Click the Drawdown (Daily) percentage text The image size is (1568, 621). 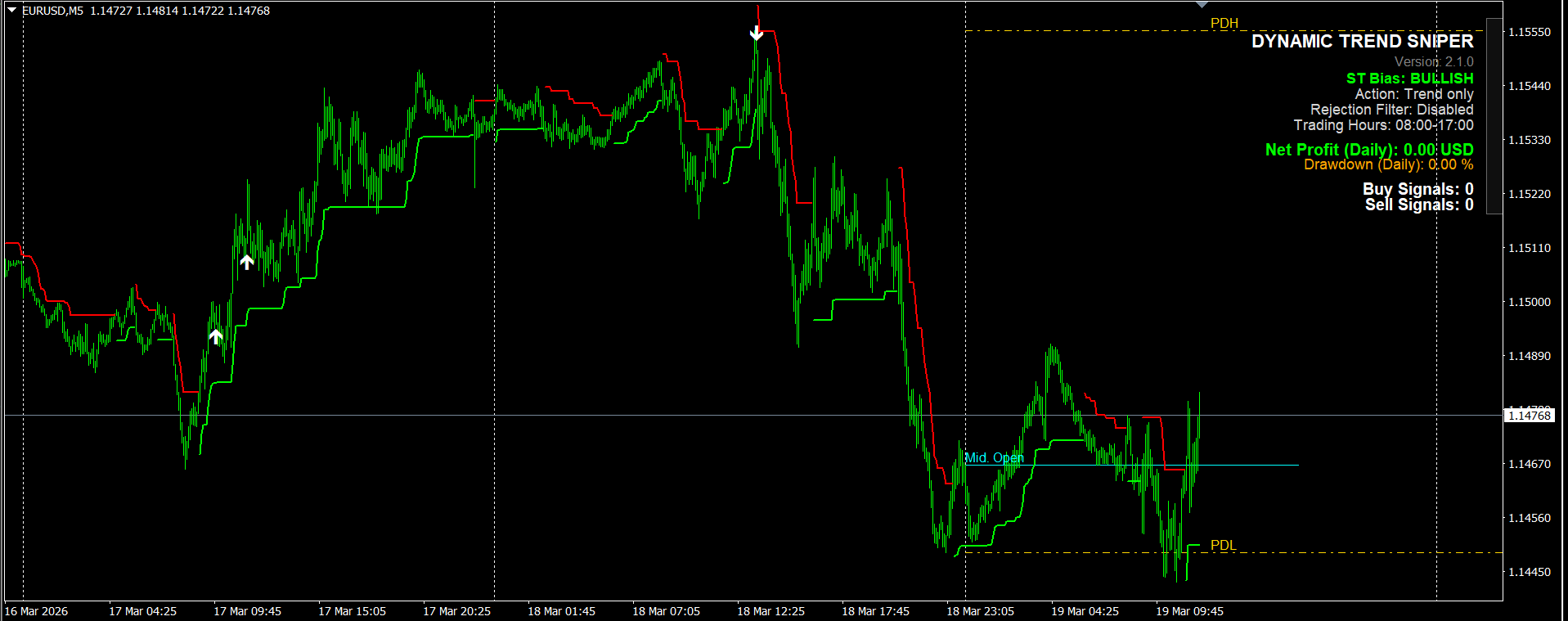[x=1388, y=164]
